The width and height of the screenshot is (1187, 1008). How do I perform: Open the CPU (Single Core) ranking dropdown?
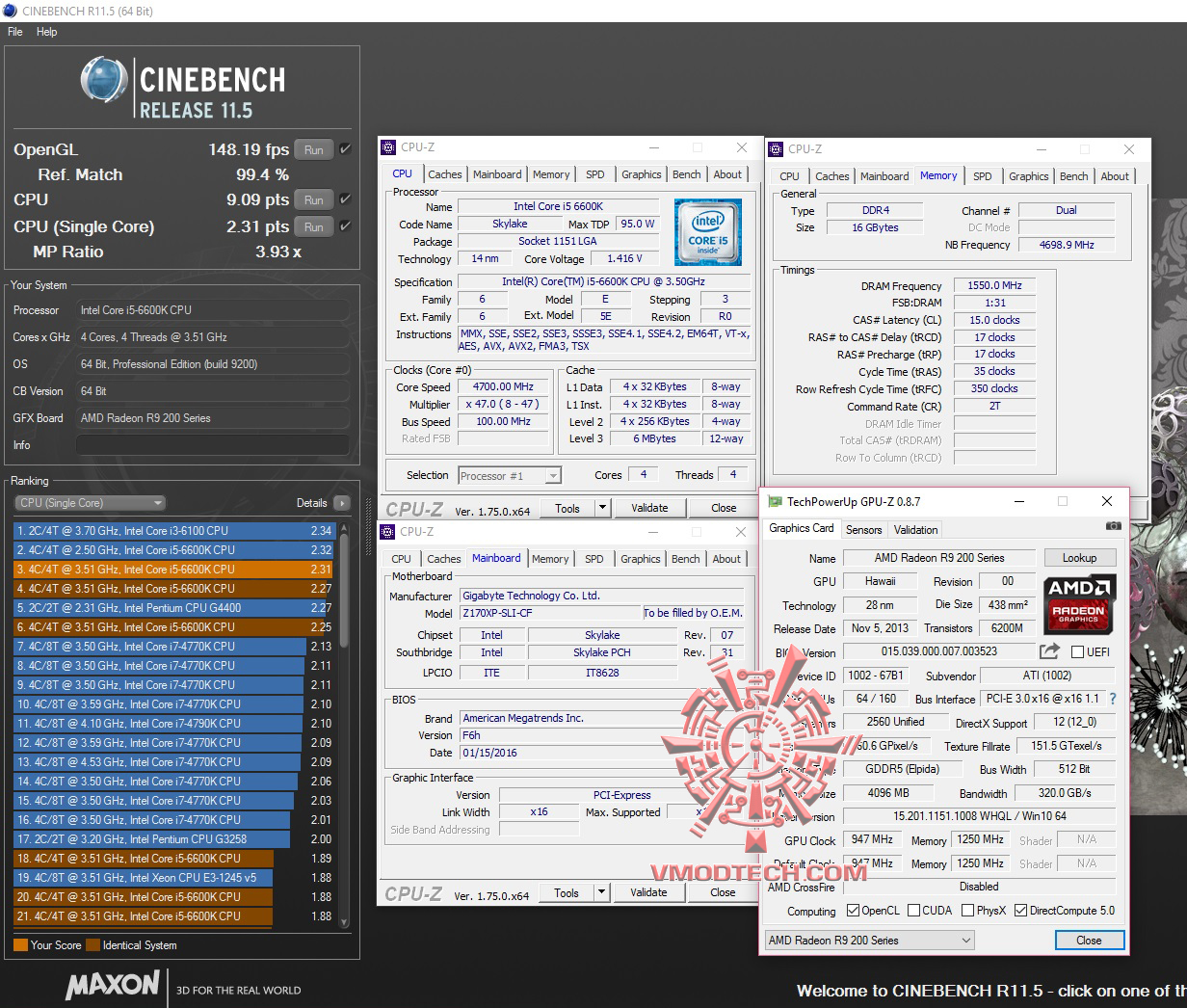tap(91, 503)
